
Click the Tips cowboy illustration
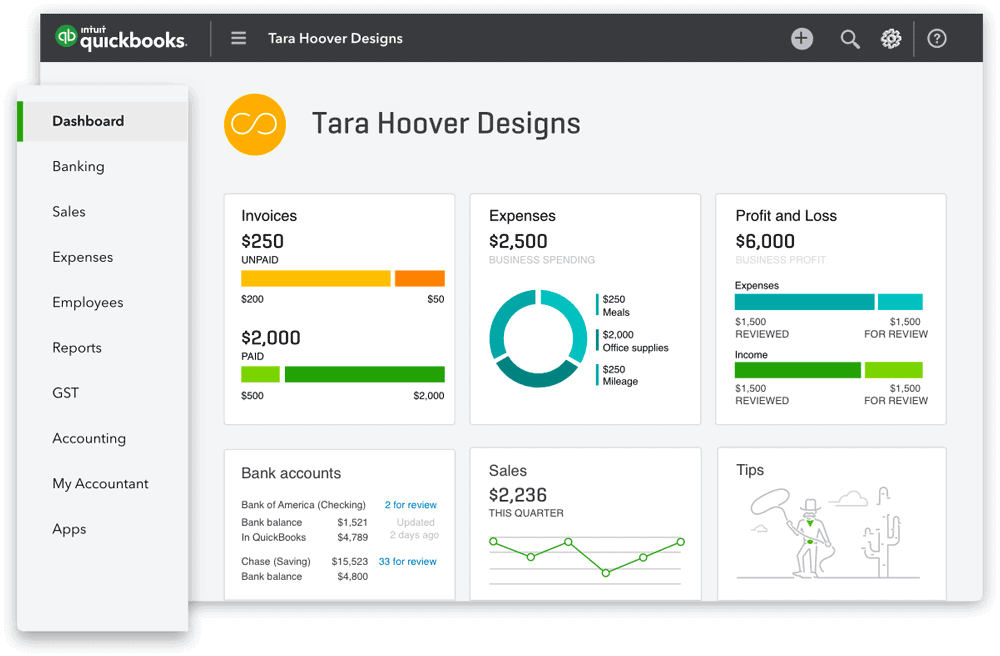tap(828, 533)
